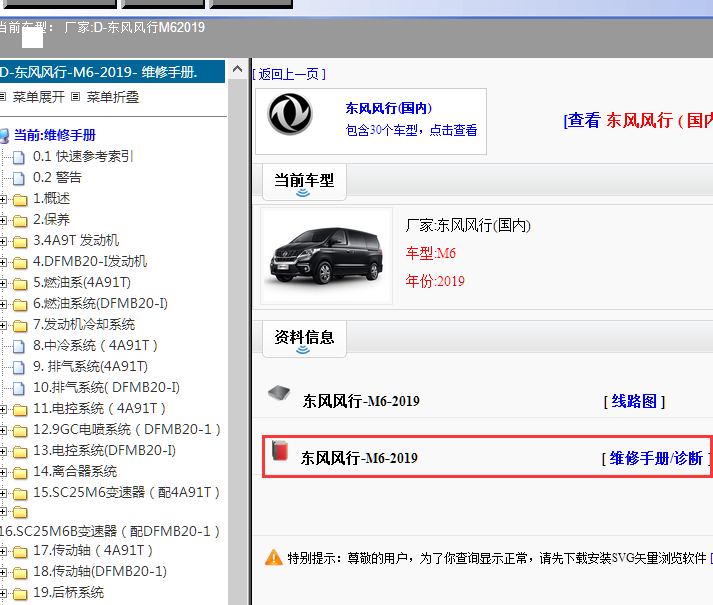The image size is (713, 605).
Task: Click the 车型:M6 red text
Action: (431, 253)
